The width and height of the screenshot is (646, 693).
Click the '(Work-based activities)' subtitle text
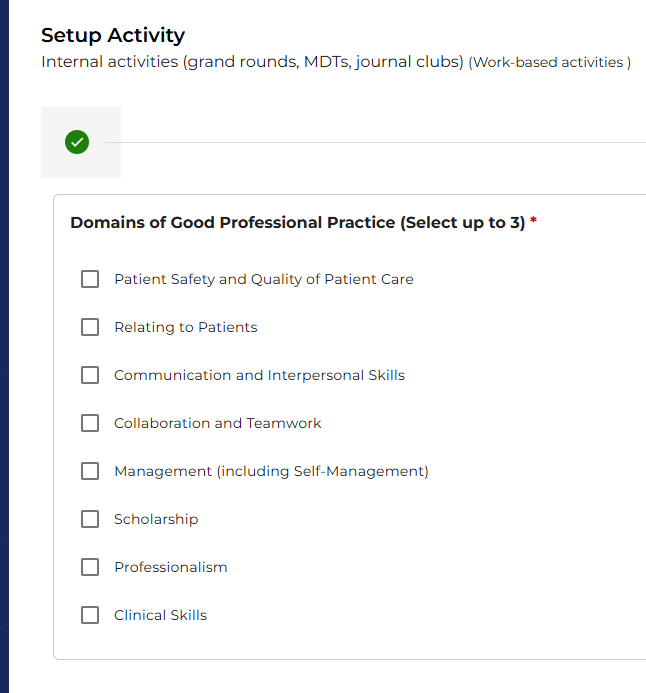[549, 63]
